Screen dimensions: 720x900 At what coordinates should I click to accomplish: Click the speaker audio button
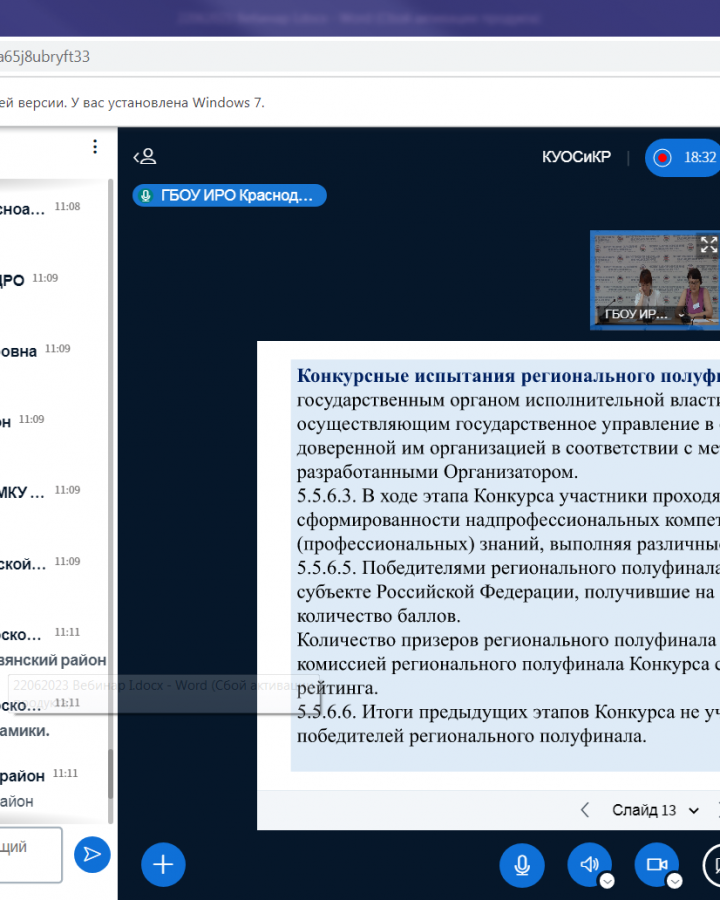click(590, 865)
